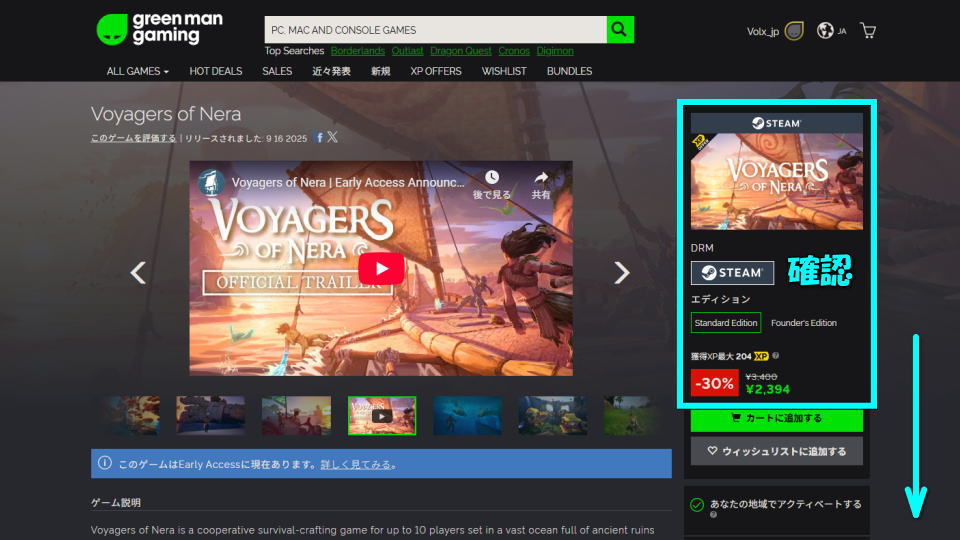Image resolution: width=960 pixels, height=540 pixels.
Task: Click the Borderlands top search link
Action: (x=358, y=51)
